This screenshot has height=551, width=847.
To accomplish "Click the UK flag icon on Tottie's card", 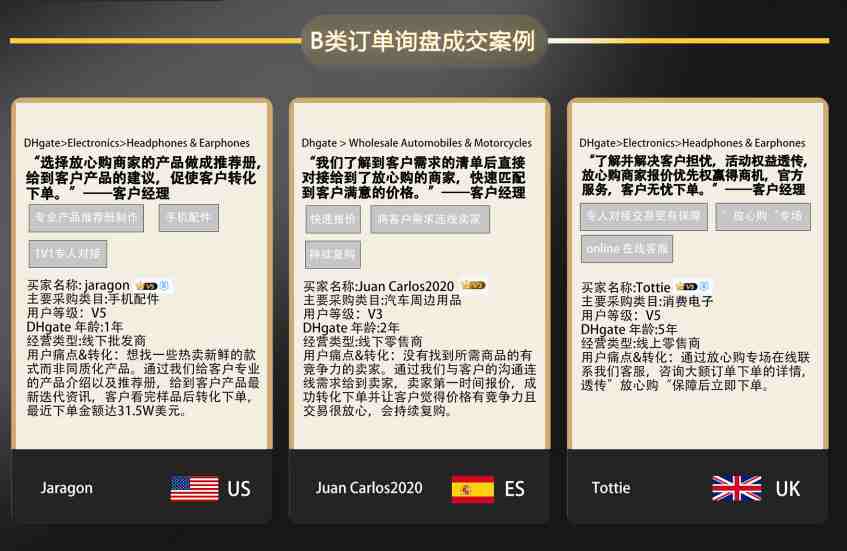I will (x=737, y=488).
